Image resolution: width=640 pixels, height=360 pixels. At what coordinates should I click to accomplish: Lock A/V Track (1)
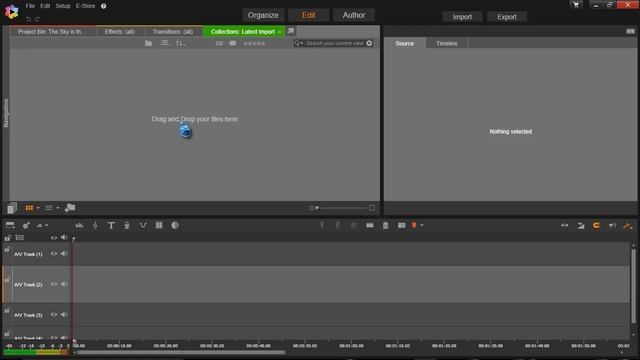[x=7, y=249]
